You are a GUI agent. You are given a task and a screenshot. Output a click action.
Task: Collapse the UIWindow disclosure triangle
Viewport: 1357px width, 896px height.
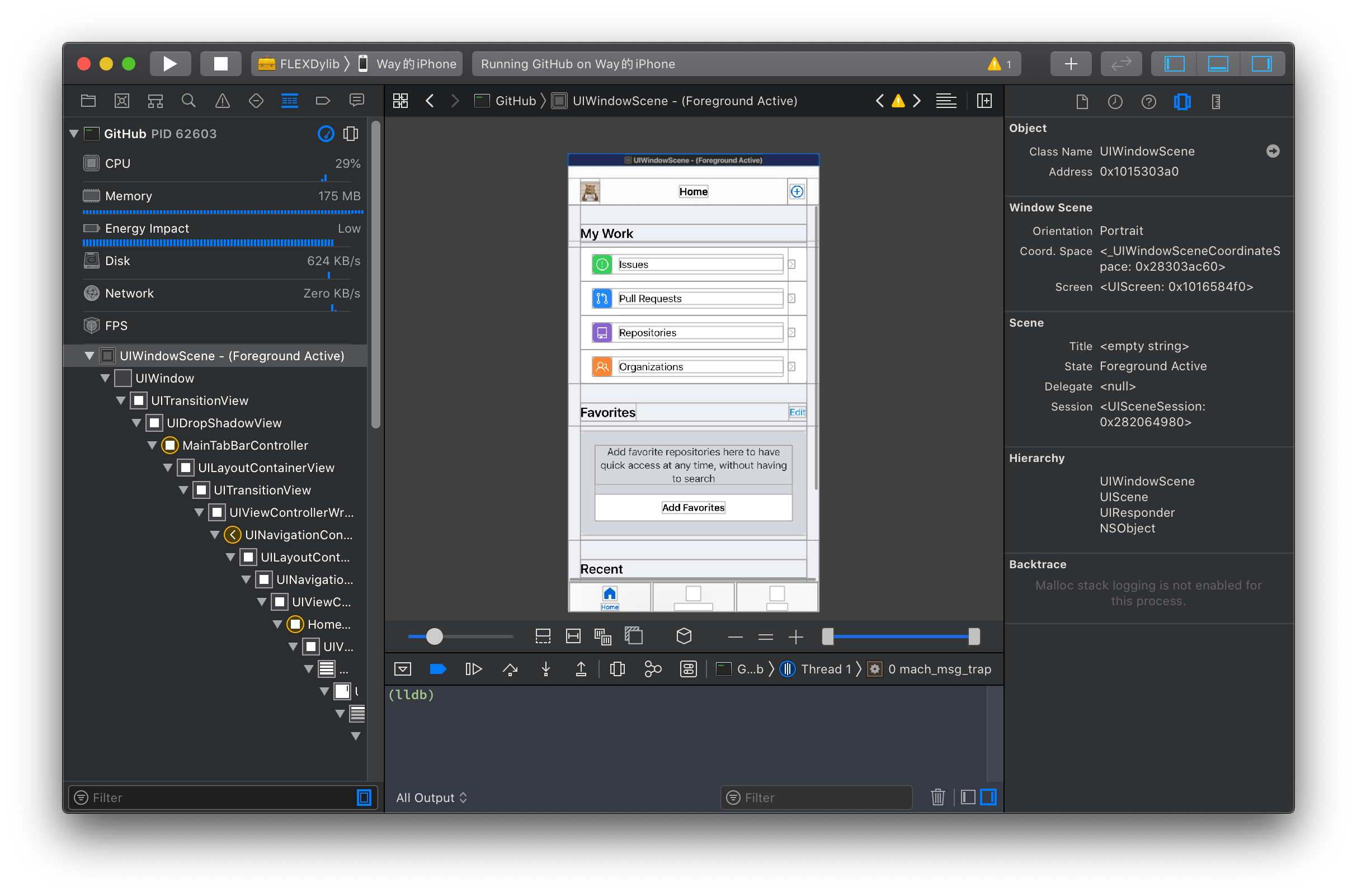click(x=105, y=378)
